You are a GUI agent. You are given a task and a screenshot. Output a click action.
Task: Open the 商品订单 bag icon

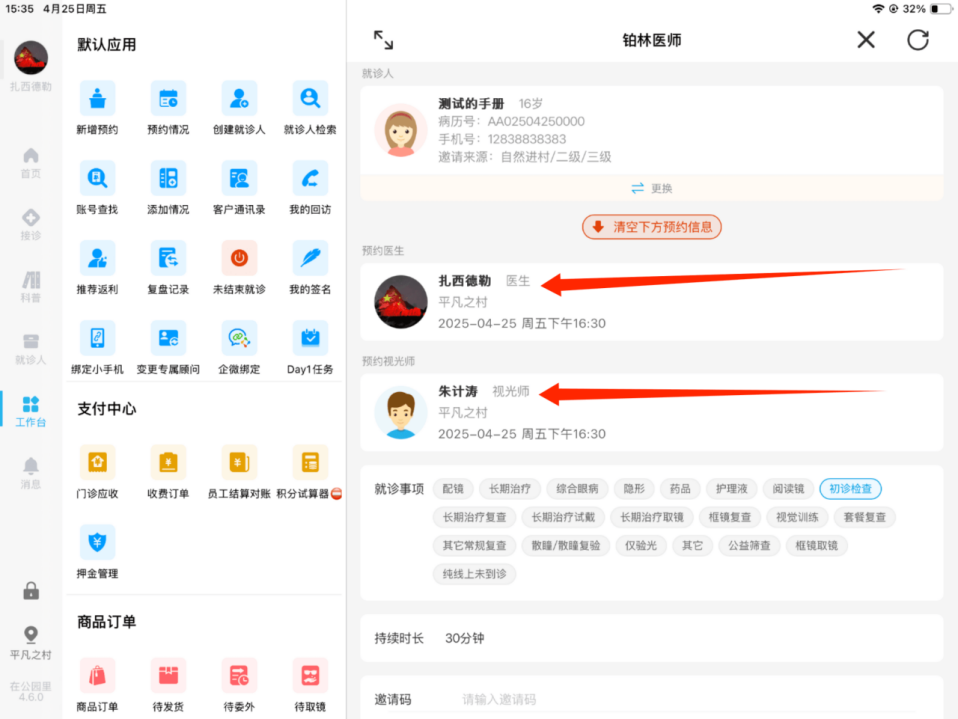(x=97, y=676)
